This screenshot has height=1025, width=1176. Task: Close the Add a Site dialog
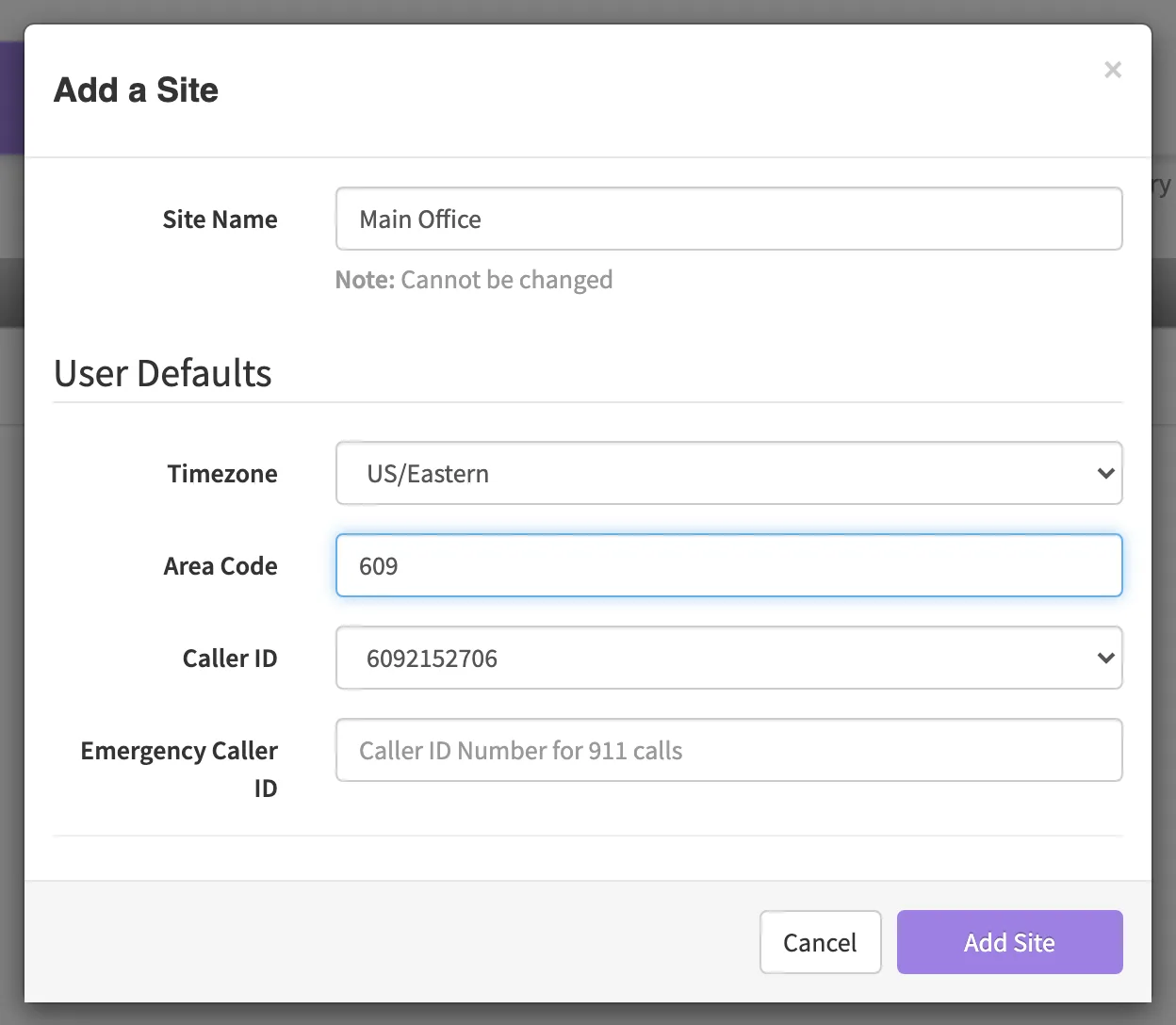pos(1113,70)
